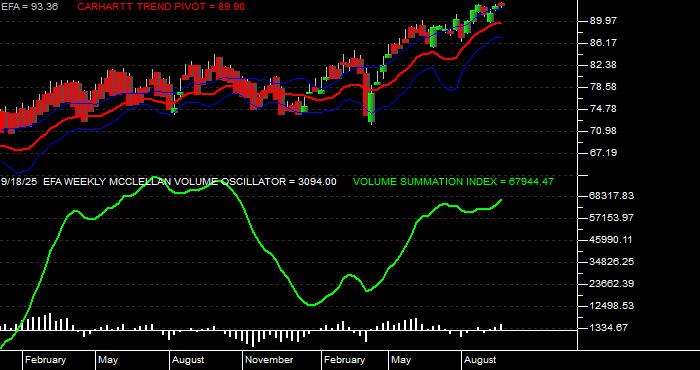Click the last August label on the time axis
Viewport: 700px width, 370px height.
point(480,360)
